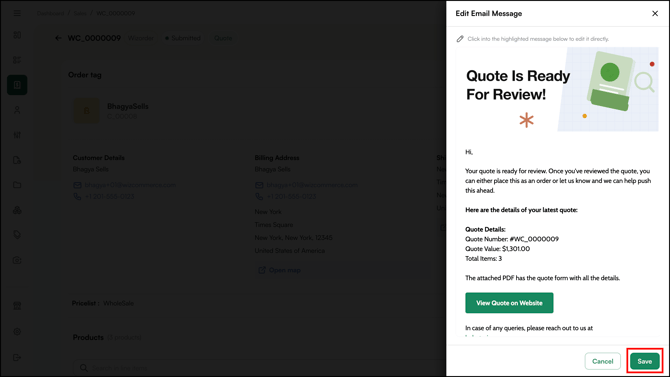The width and height of the screenshot is (670, 377).
Task: Click the BhagyaSells customer name
Action: pyautogui.click(x=128, y=106)
